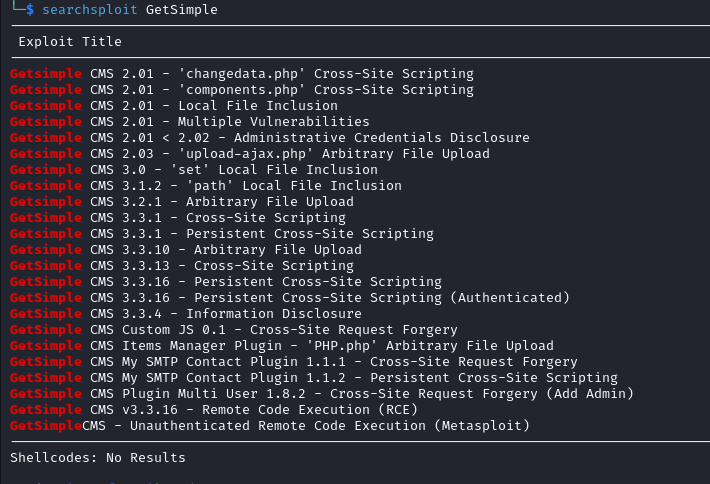710x484 pixels.
Task: Select the v3.3.16 Remote Code Execution (RCE) line
Action: pyautogui.click(x=214, y=410)
